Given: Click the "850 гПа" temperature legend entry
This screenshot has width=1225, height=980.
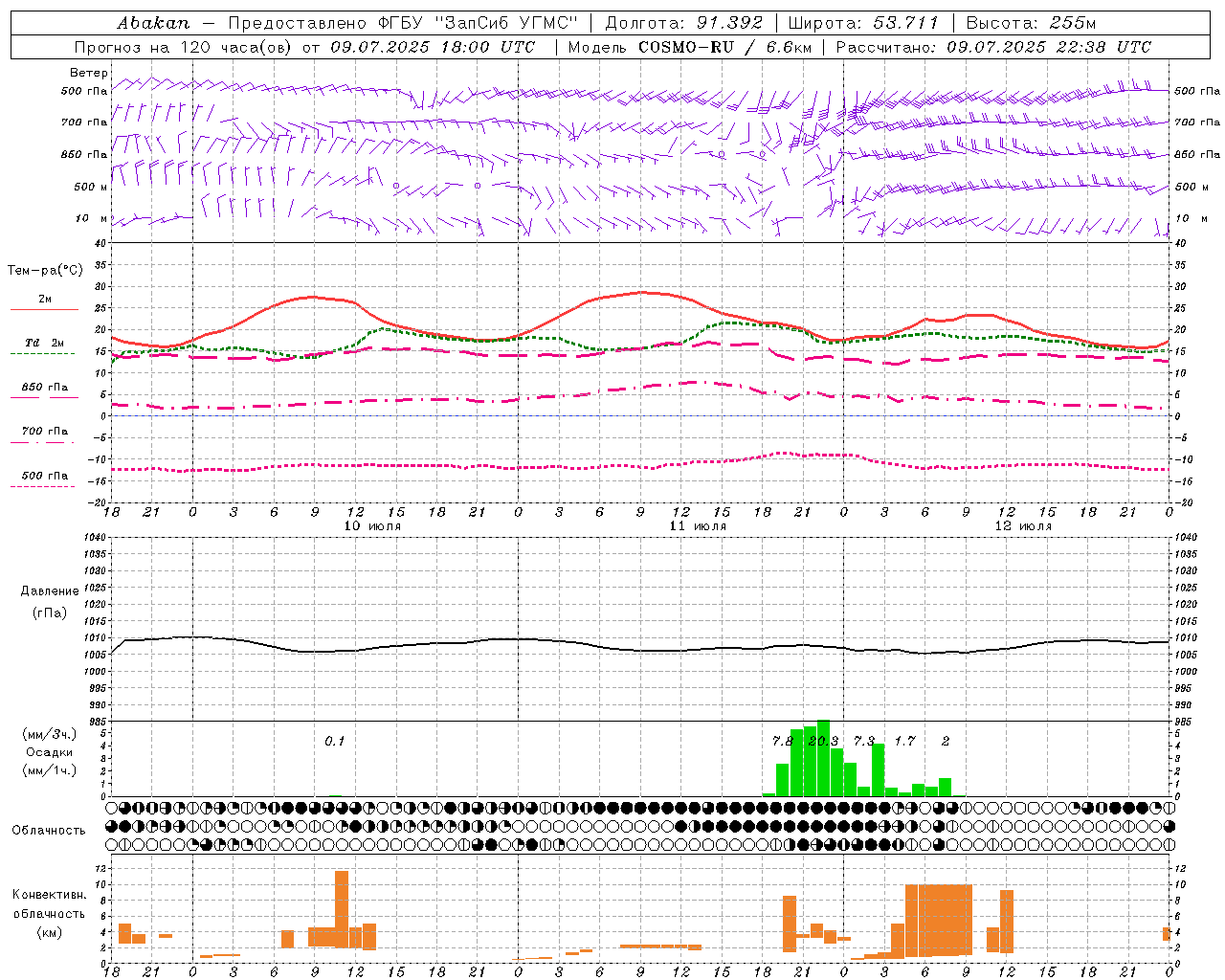Looking at the screenshot, I should pos(44,388).
